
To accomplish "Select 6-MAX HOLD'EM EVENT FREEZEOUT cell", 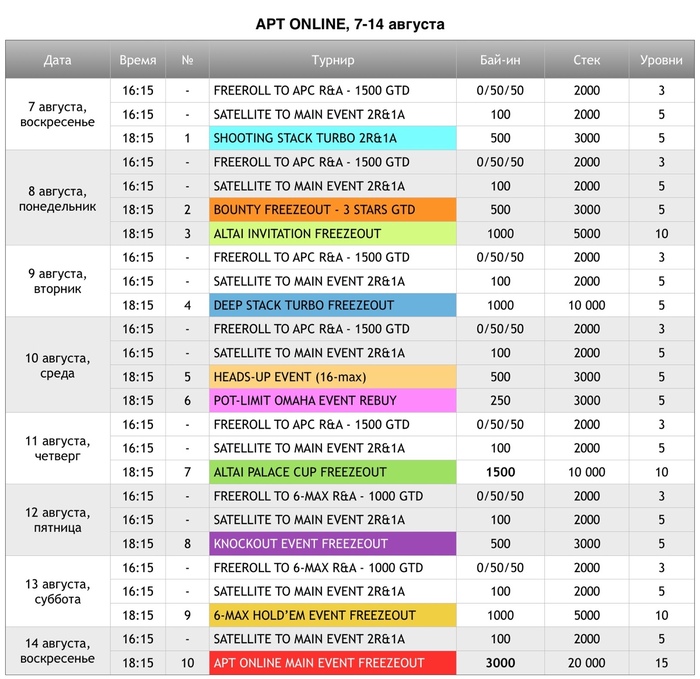I will coord(333,615).
